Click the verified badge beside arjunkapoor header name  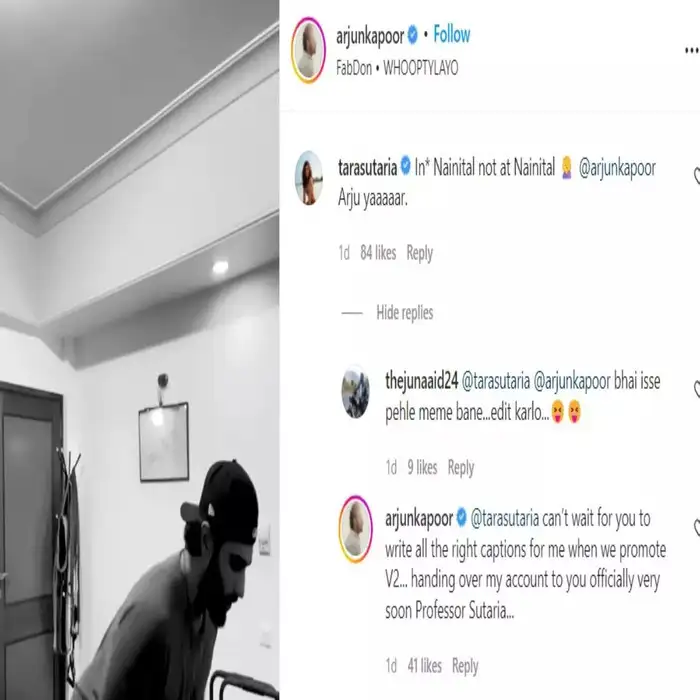[413, 35]
